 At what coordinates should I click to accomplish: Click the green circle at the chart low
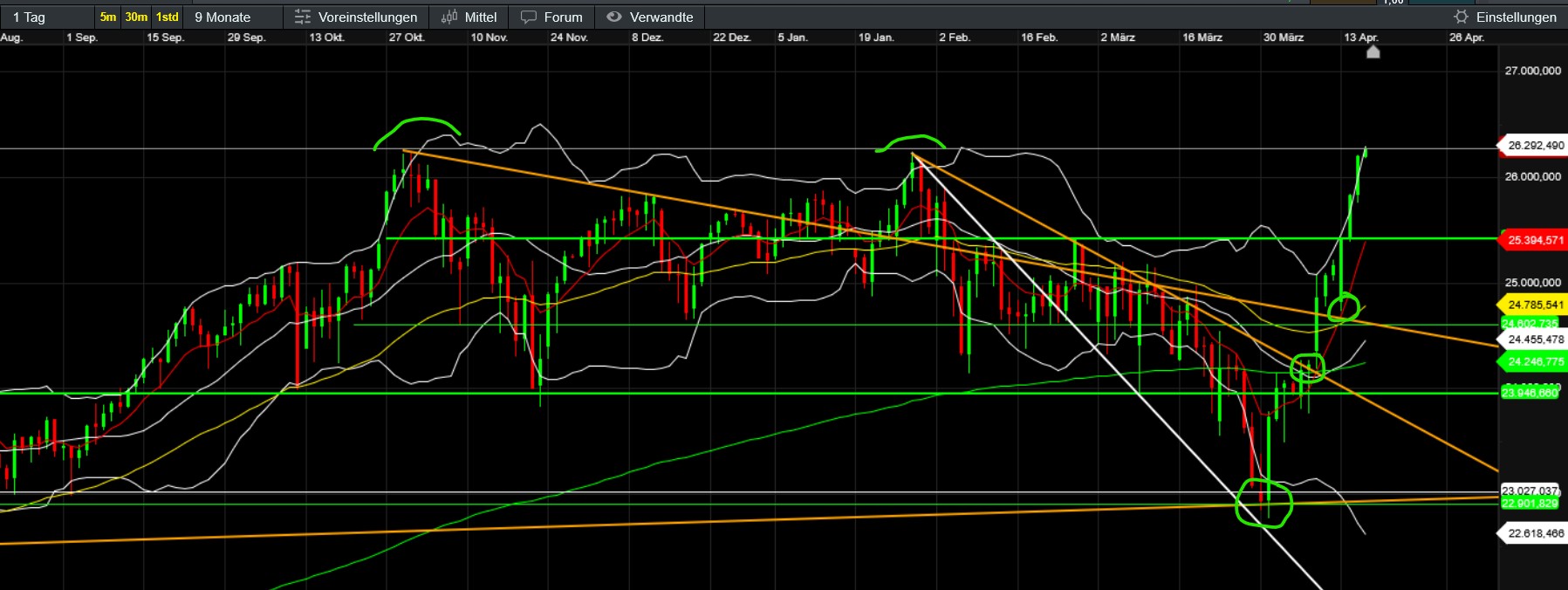tap(1263, 504)
